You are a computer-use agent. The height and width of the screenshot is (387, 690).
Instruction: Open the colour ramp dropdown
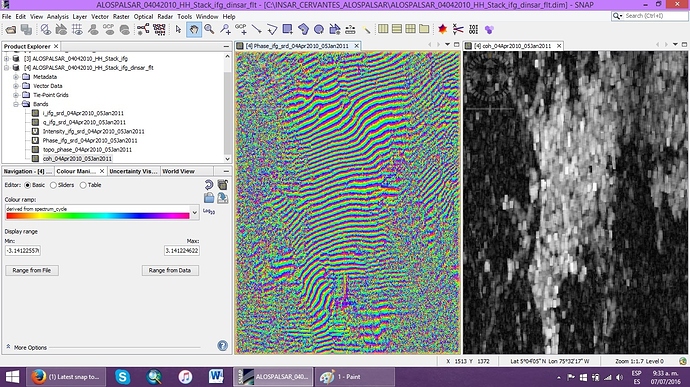(x=195, y=213)
